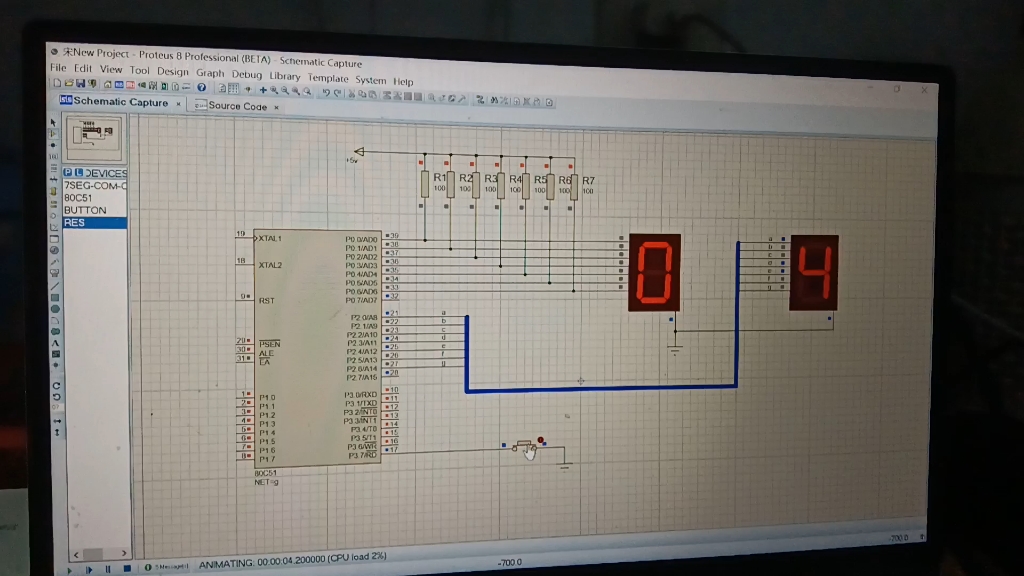Select the 2D Circle drawing tool
The height and width of the screenshot is (576, 1024).
[55, 309]
